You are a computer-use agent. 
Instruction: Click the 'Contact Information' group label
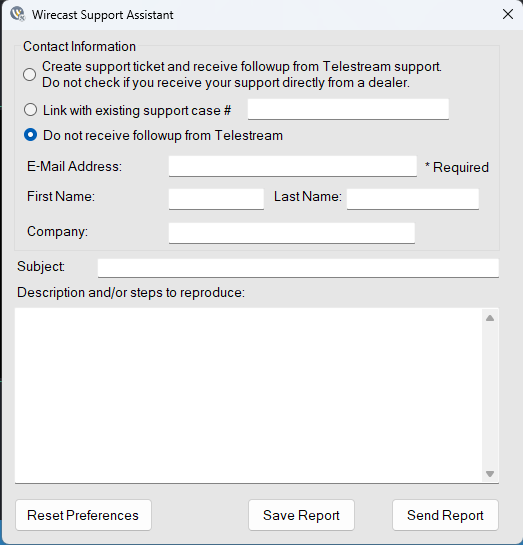(x=79, y=47)
